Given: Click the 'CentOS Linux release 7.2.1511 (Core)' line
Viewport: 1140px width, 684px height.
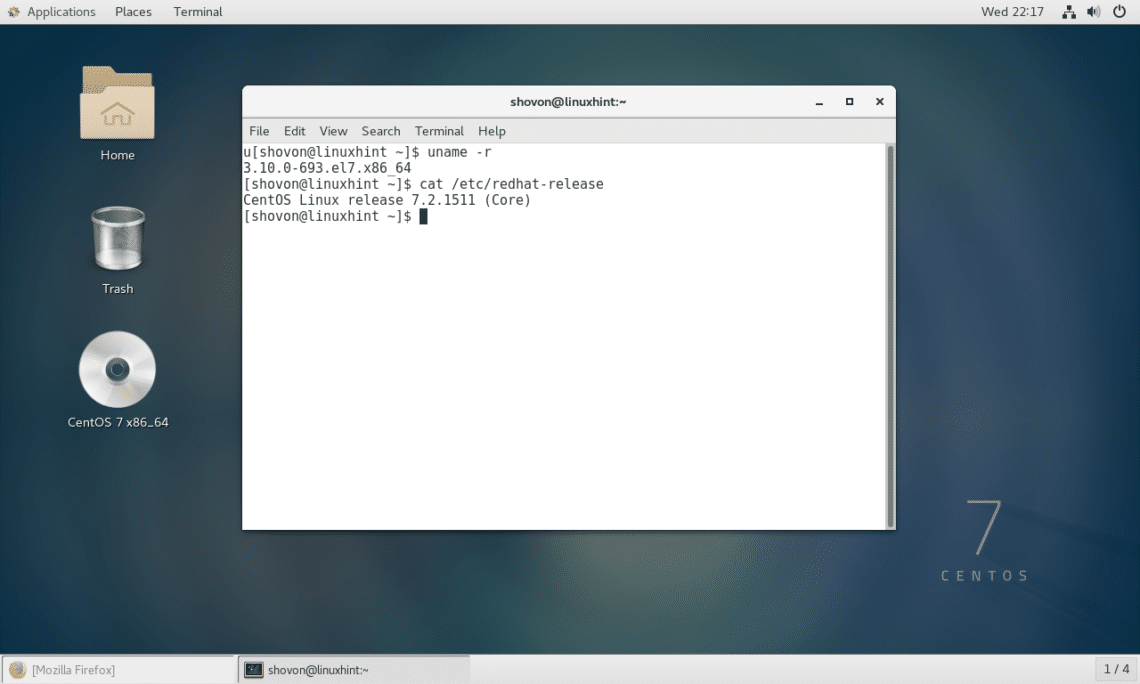Looking at the screenshot, I should coord(387,200).
